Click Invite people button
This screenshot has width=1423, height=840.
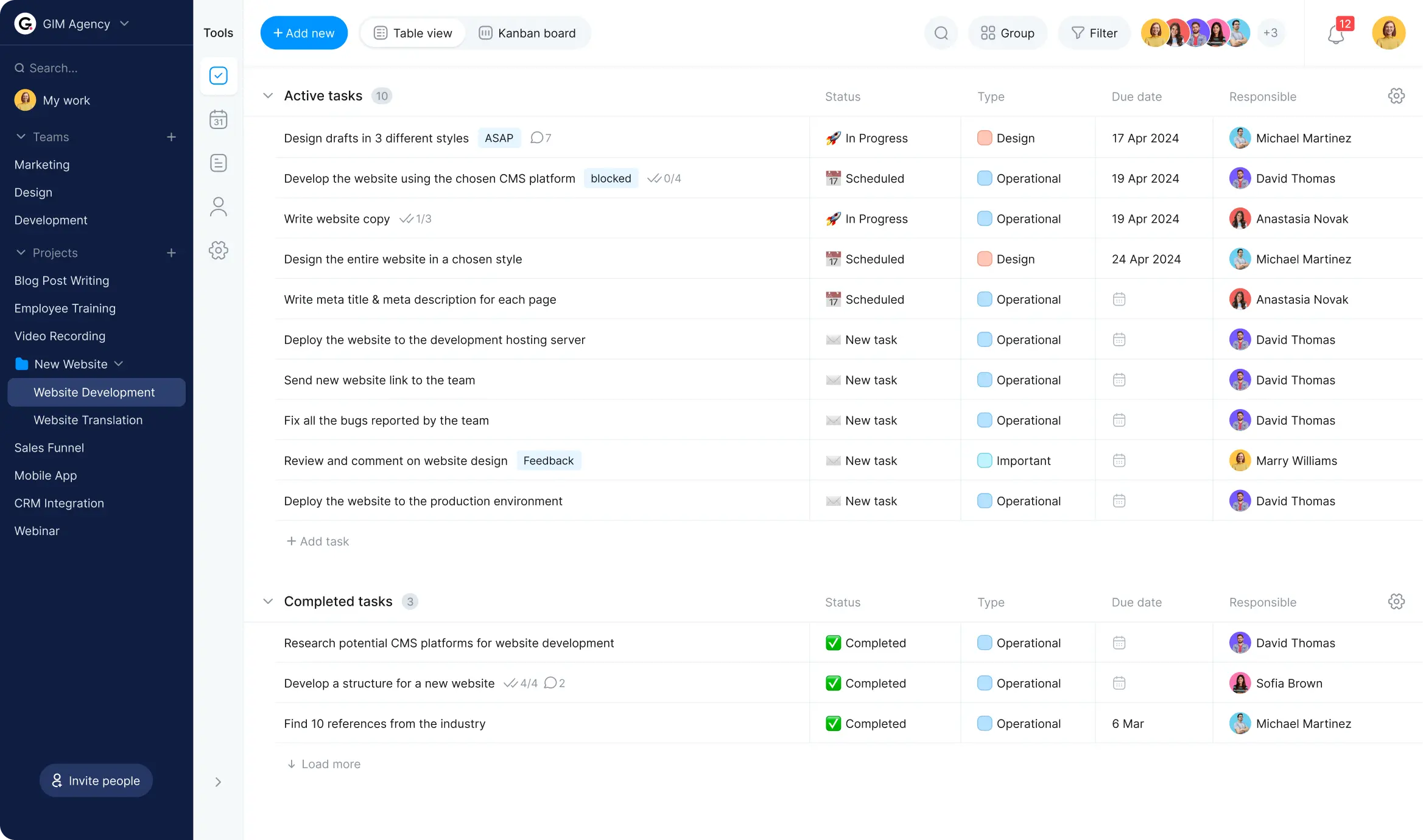click(x=96, y=780)
